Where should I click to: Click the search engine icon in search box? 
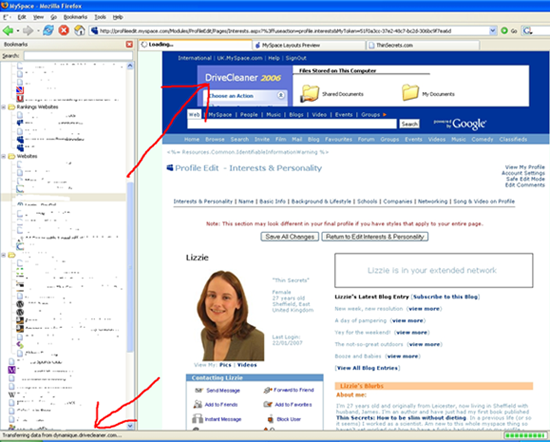526,31
